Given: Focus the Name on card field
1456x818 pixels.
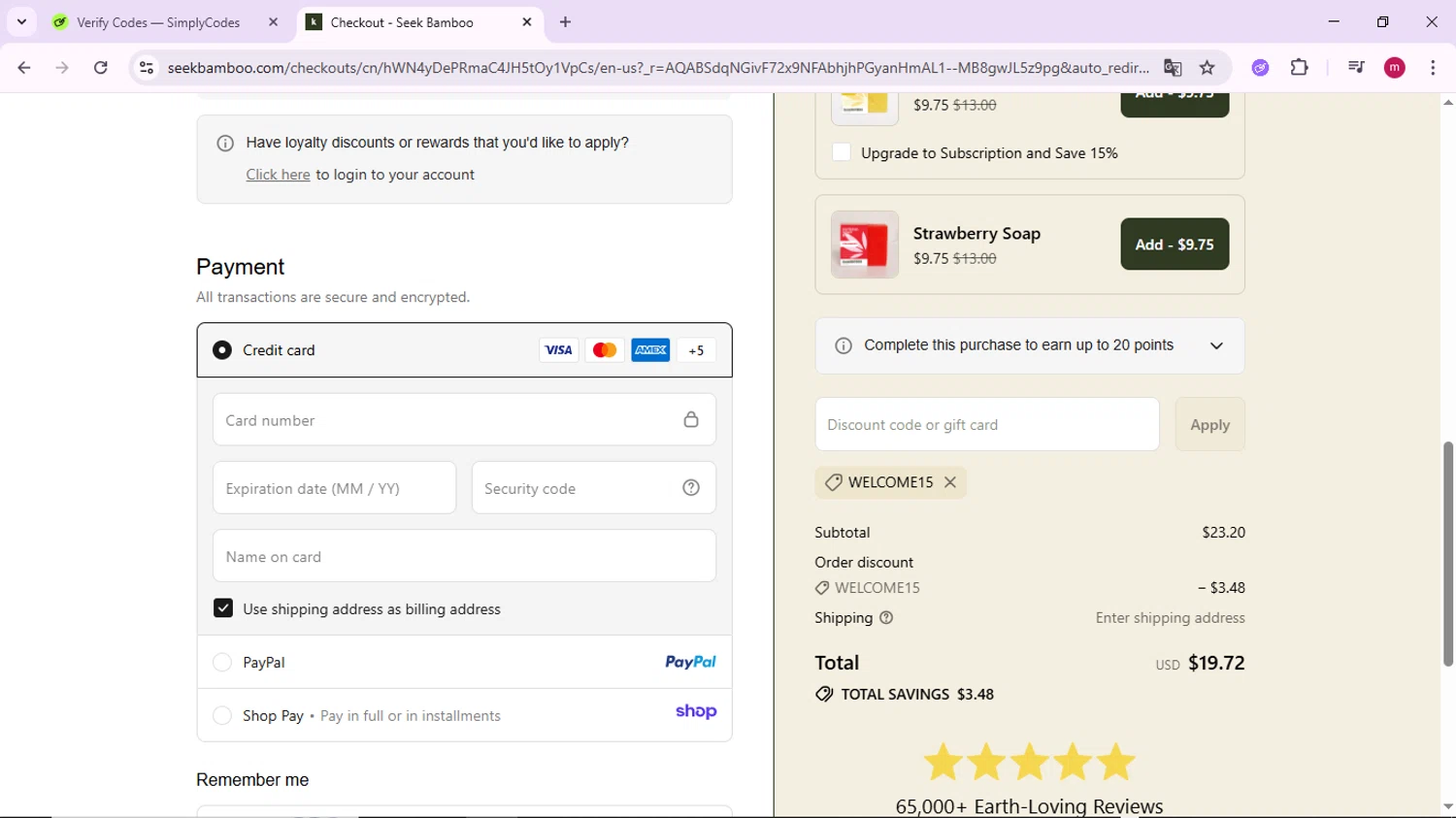Looking at the screenshot, I should (464, 556).
